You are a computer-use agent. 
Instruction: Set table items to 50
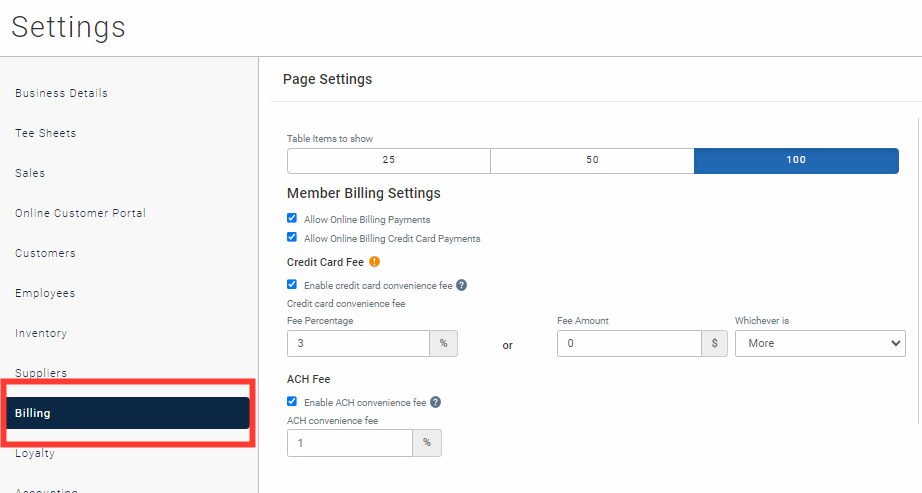[592, 160]
